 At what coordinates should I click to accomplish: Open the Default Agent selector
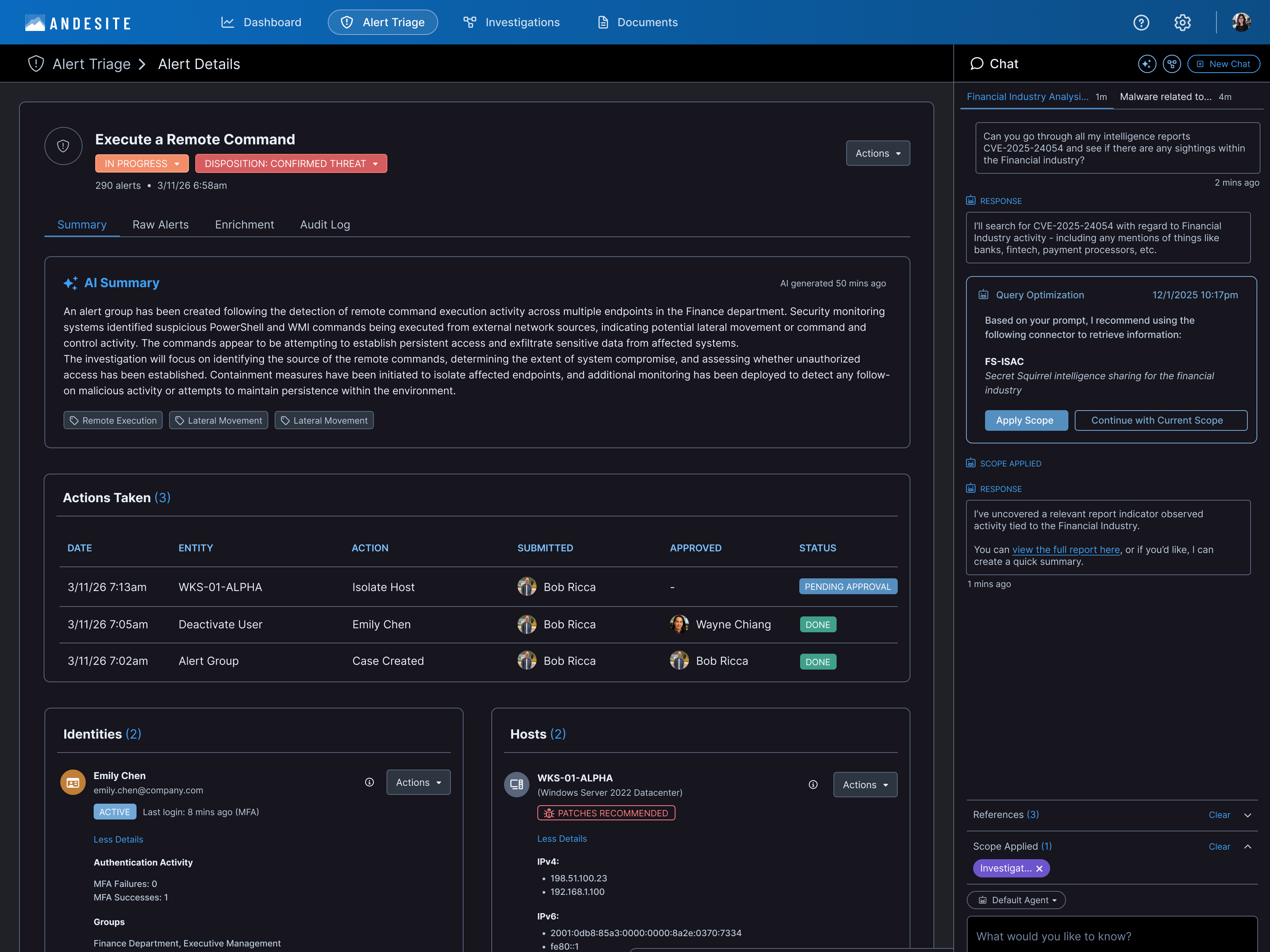1016,900
